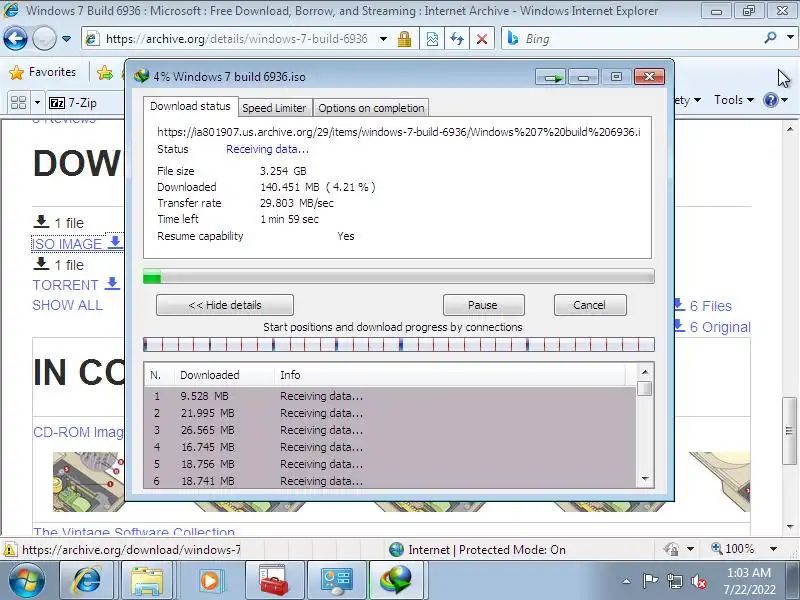Click the IE help question mark icon
The width and height of the screenshot is (800, 600).
tap(770, 100)
